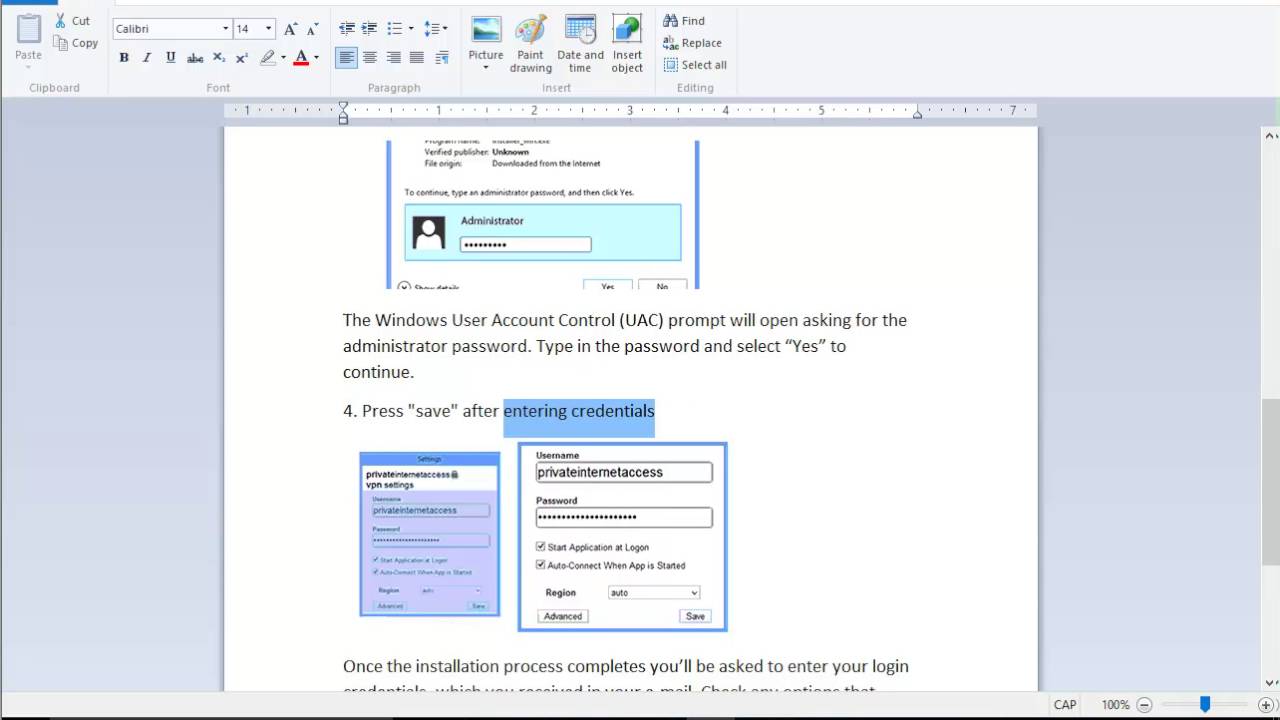Viewport: 1280px width, 720px height.
Task: Apply bold formatting
Action: [x=124, y=58]
